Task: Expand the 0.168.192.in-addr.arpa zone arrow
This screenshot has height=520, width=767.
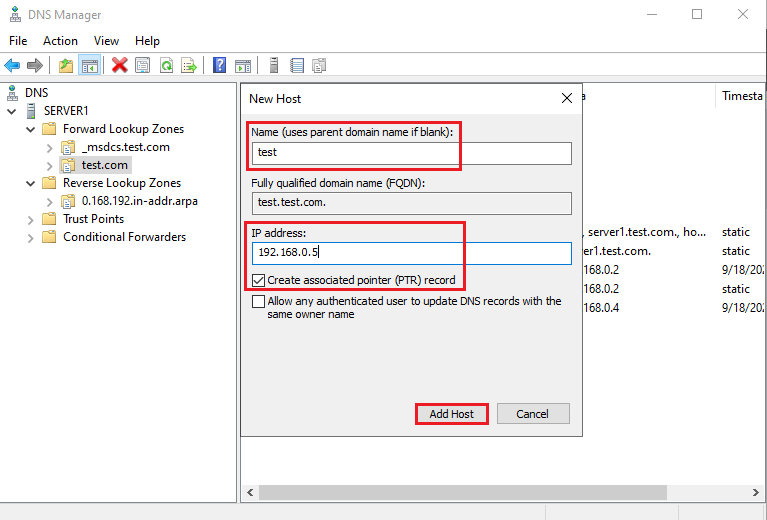Action: click(x=50, y=201)
